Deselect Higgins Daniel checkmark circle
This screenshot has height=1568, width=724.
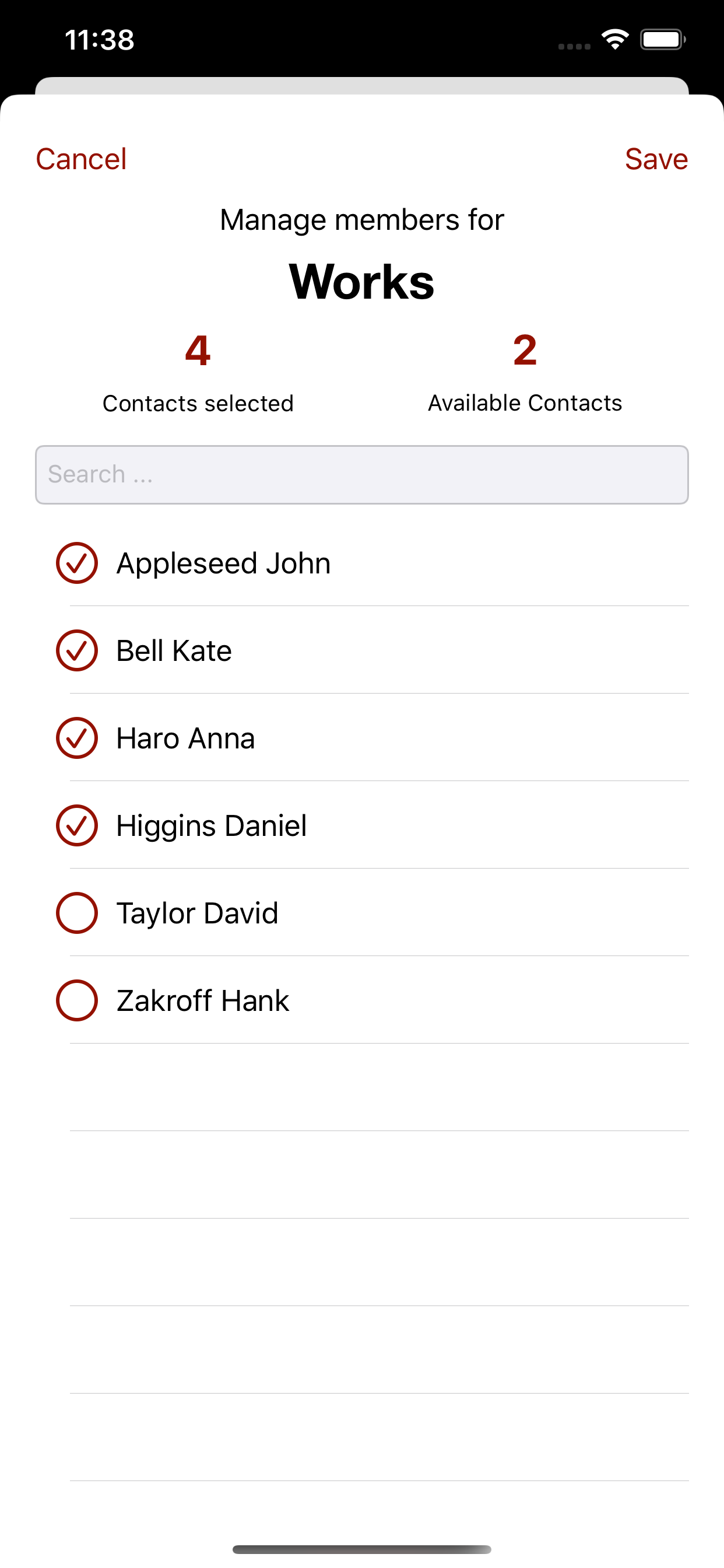click(77, 825)
